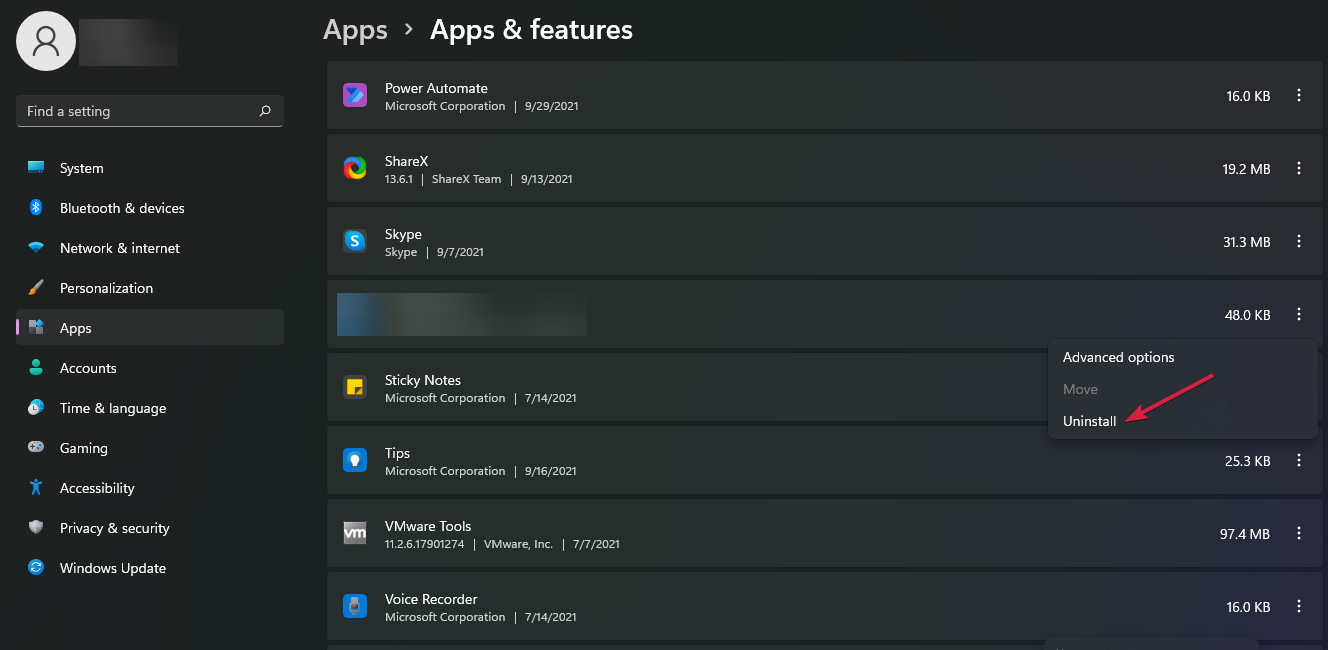Select Advanced options in the context menu
This screenshot has height=650, width=1328.
point(1118,357)
